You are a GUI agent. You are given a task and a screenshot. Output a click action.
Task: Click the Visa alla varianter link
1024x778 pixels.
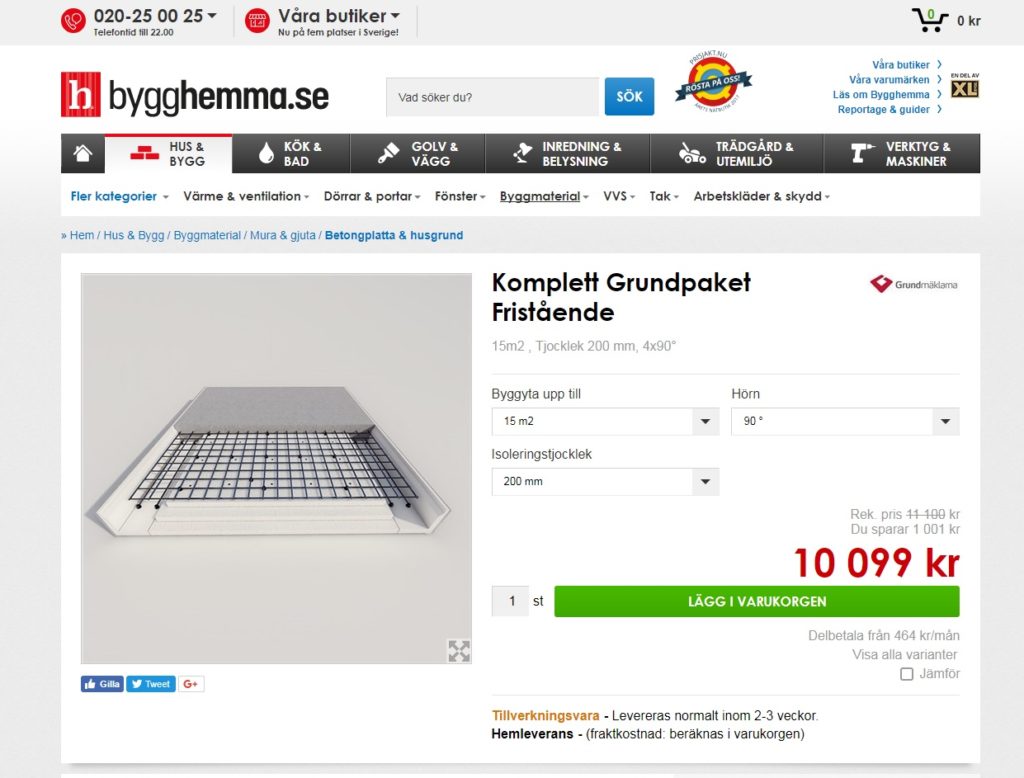click(x=904, y=655)
